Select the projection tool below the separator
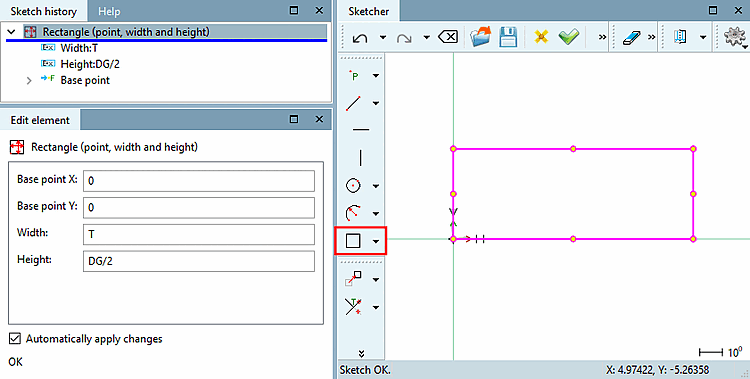 click(x=353, y=279)
